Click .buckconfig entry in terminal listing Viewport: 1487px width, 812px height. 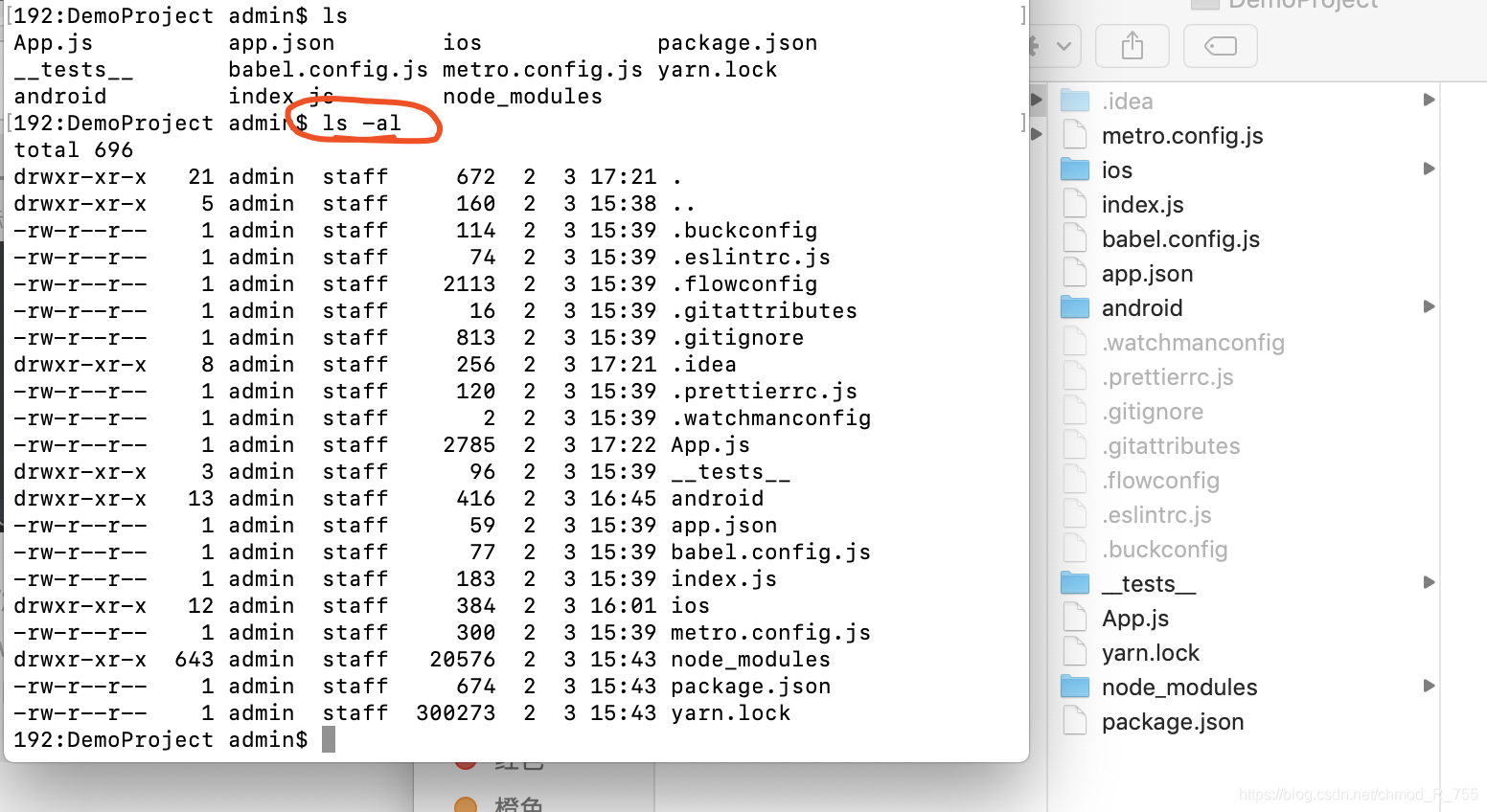pos(744,230)
